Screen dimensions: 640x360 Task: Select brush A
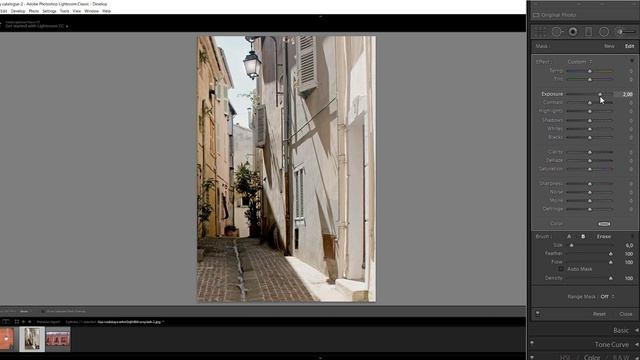pyautogui.click(x=569, y=236)
